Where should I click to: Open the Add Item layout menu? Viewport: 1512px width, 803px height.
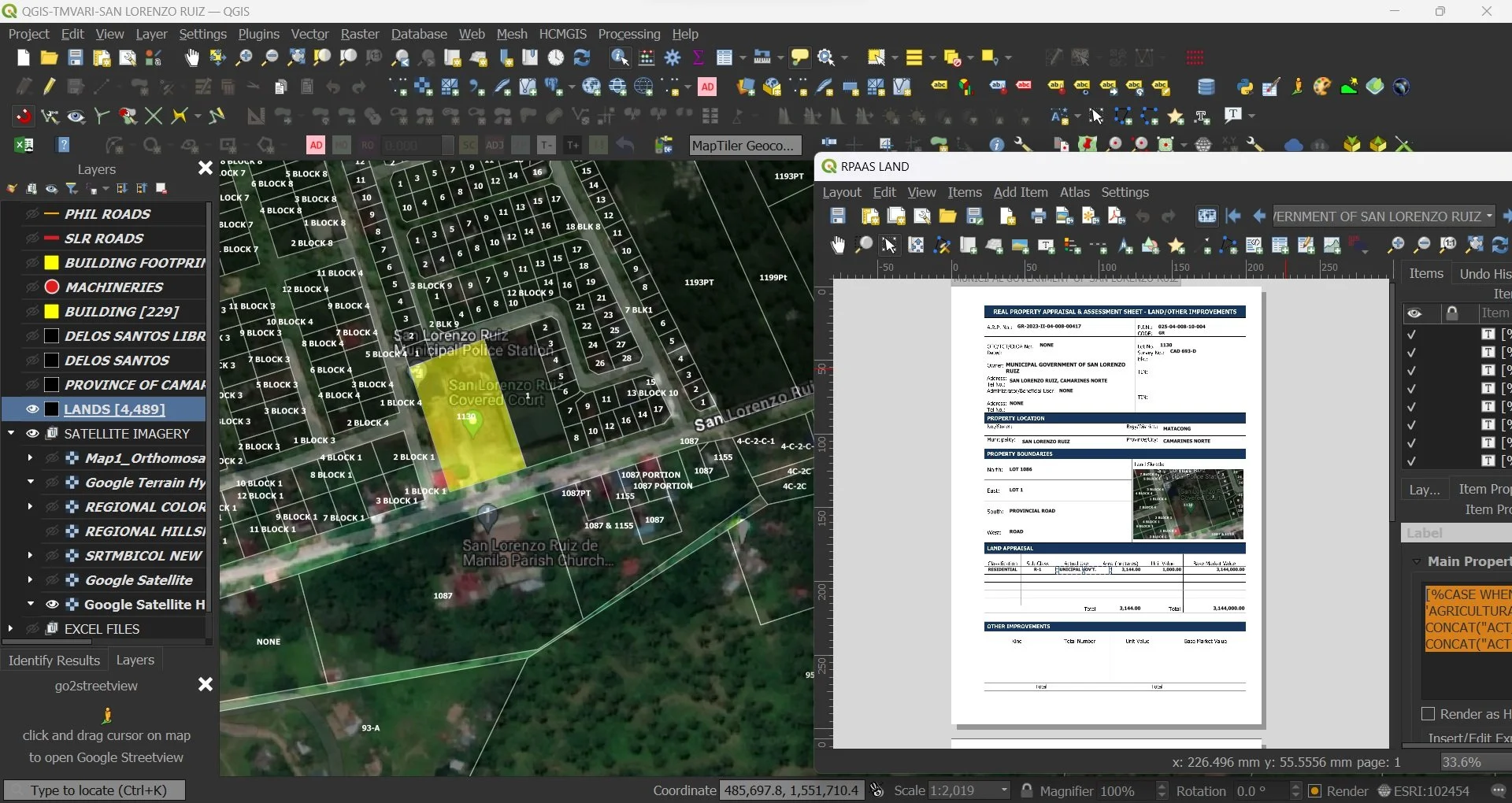coord(1020,192)
